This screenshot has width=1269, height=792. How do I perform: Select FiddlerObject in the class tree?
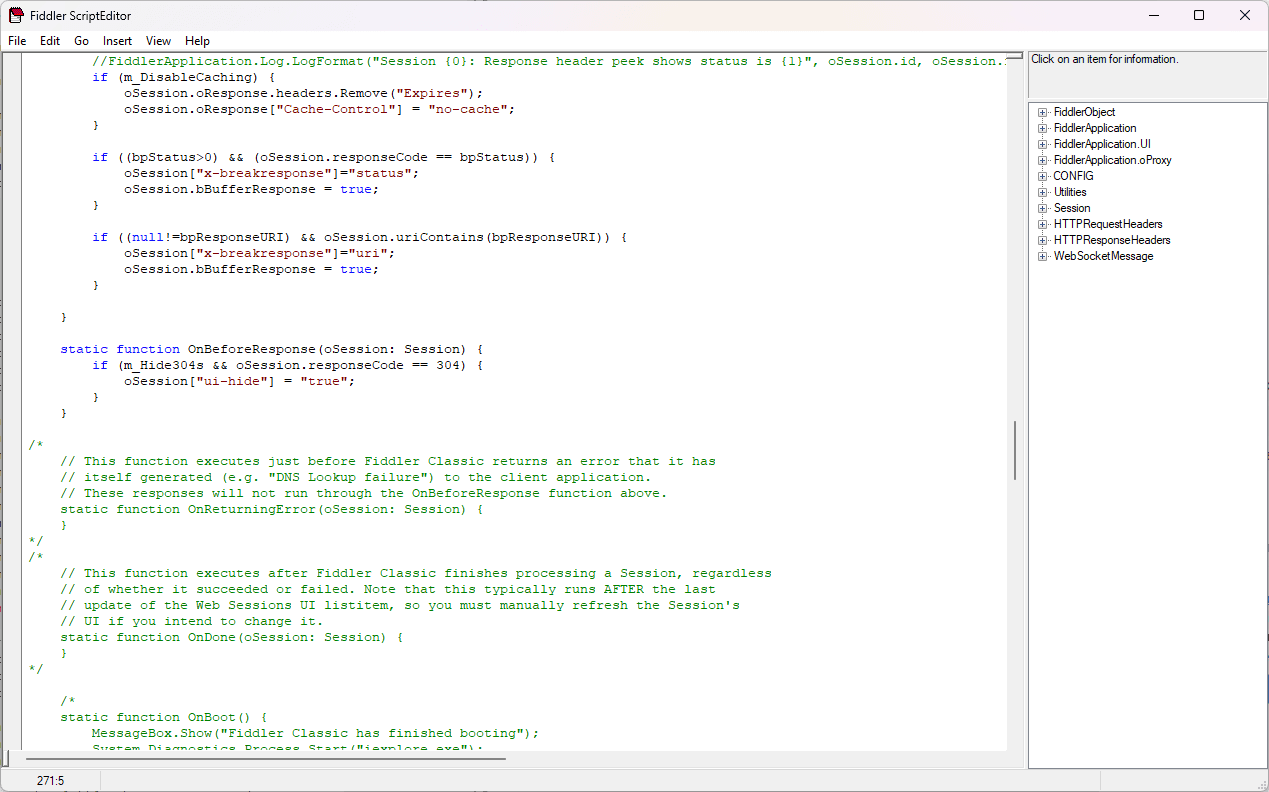1084,112
